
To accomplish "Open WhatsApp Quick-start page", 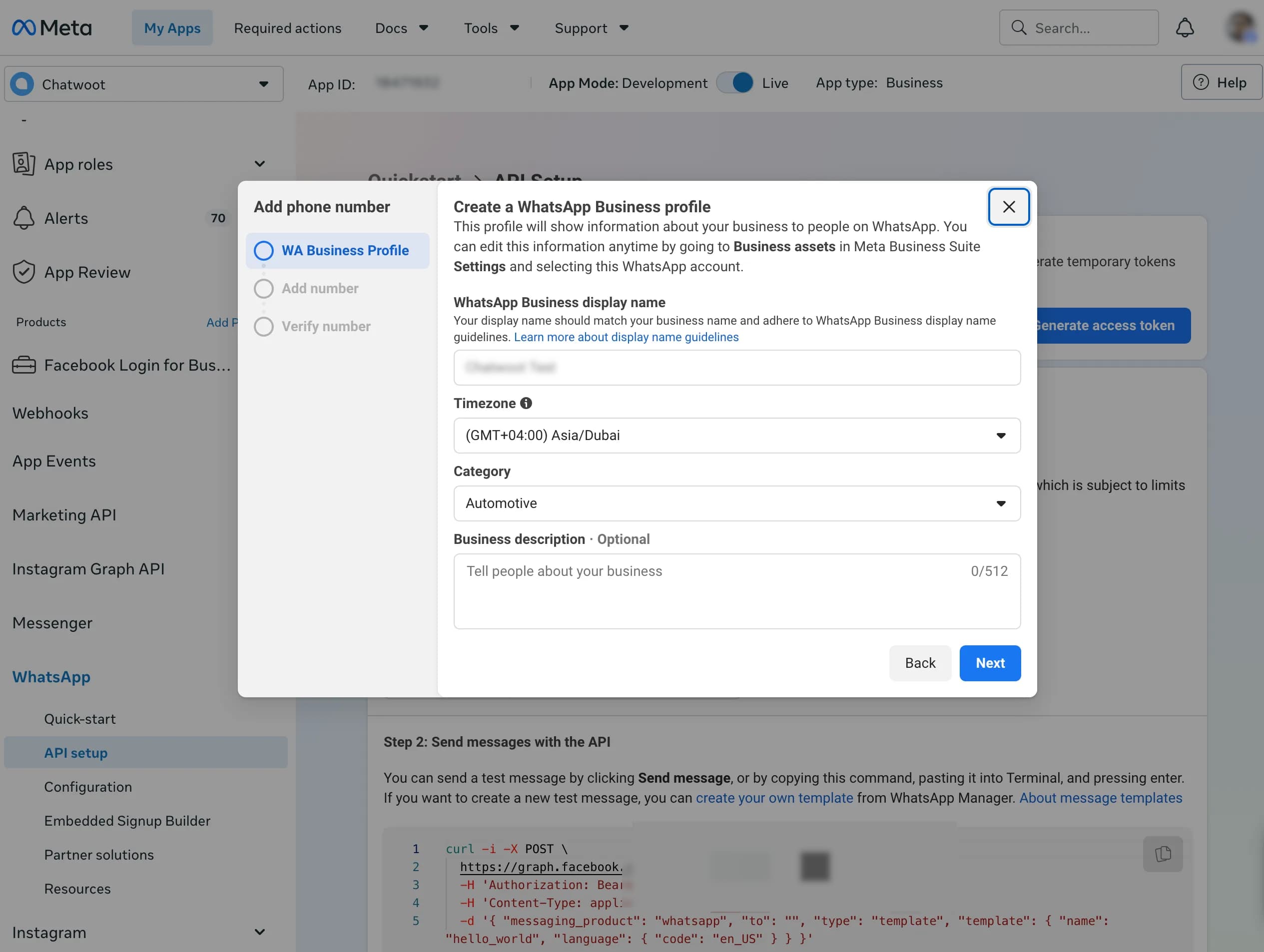I will [80, 719].
